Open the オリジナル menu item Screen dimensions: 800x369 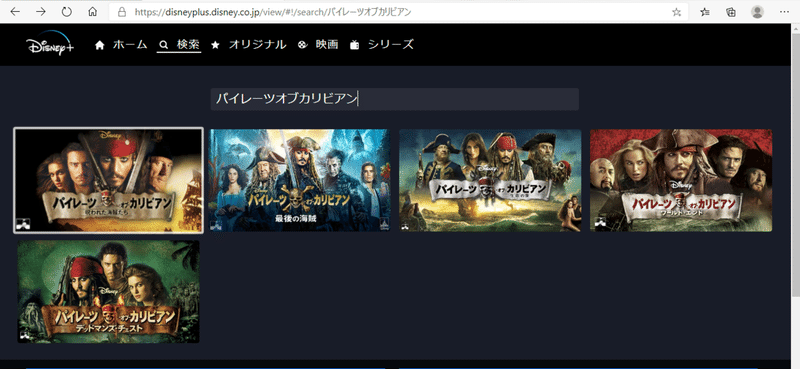[257, 45]
